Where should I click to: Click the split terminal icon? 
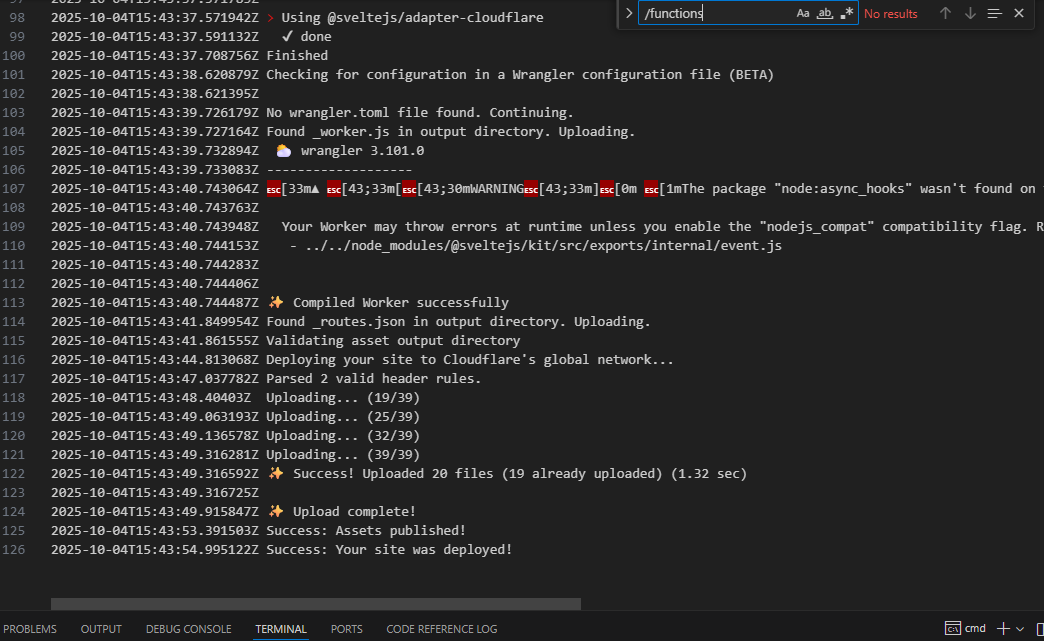pos(1040,629)
